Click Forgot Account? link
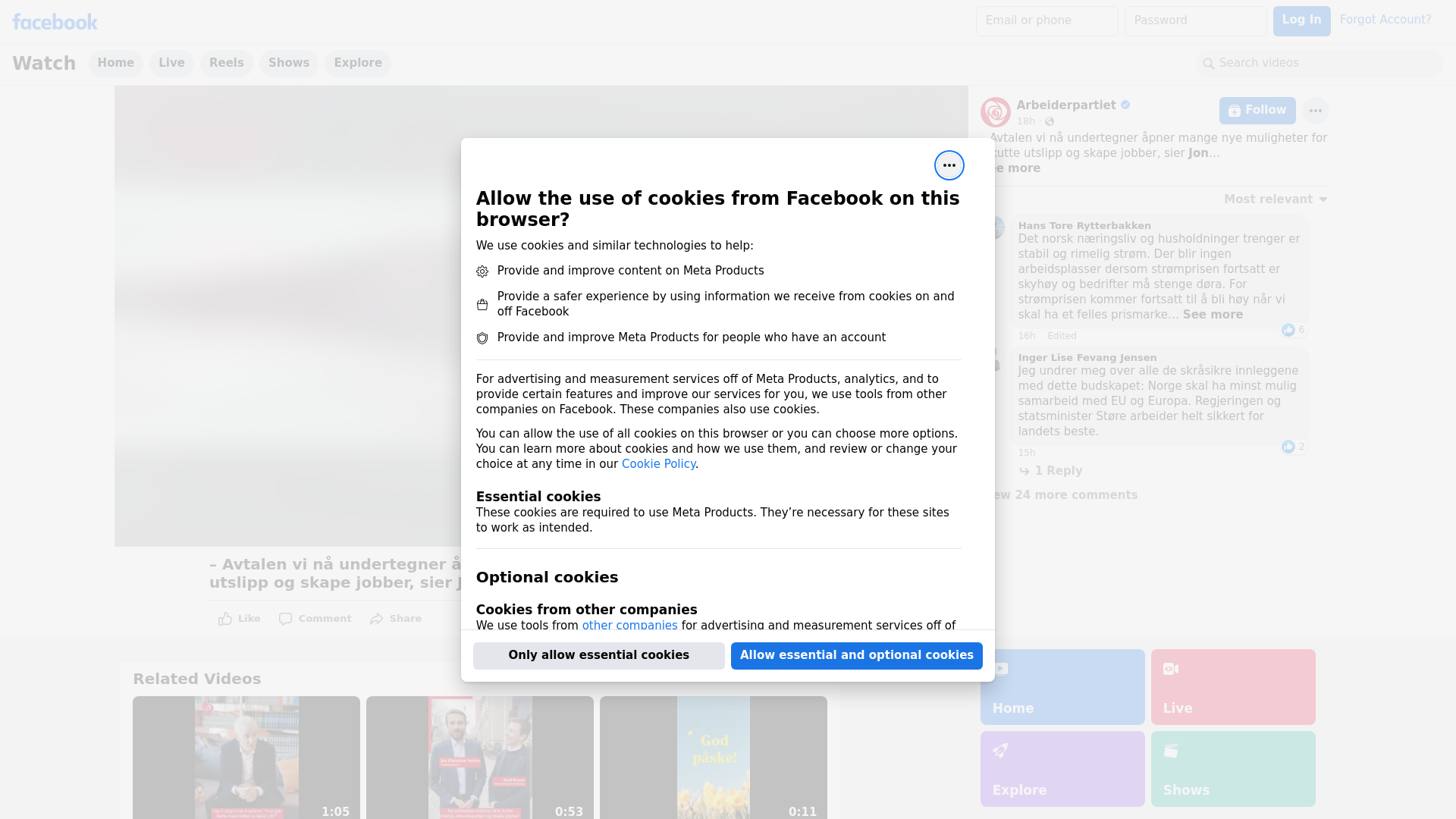The height and width of the screenshot is (819, 1456). click(x=1385, y=20)
